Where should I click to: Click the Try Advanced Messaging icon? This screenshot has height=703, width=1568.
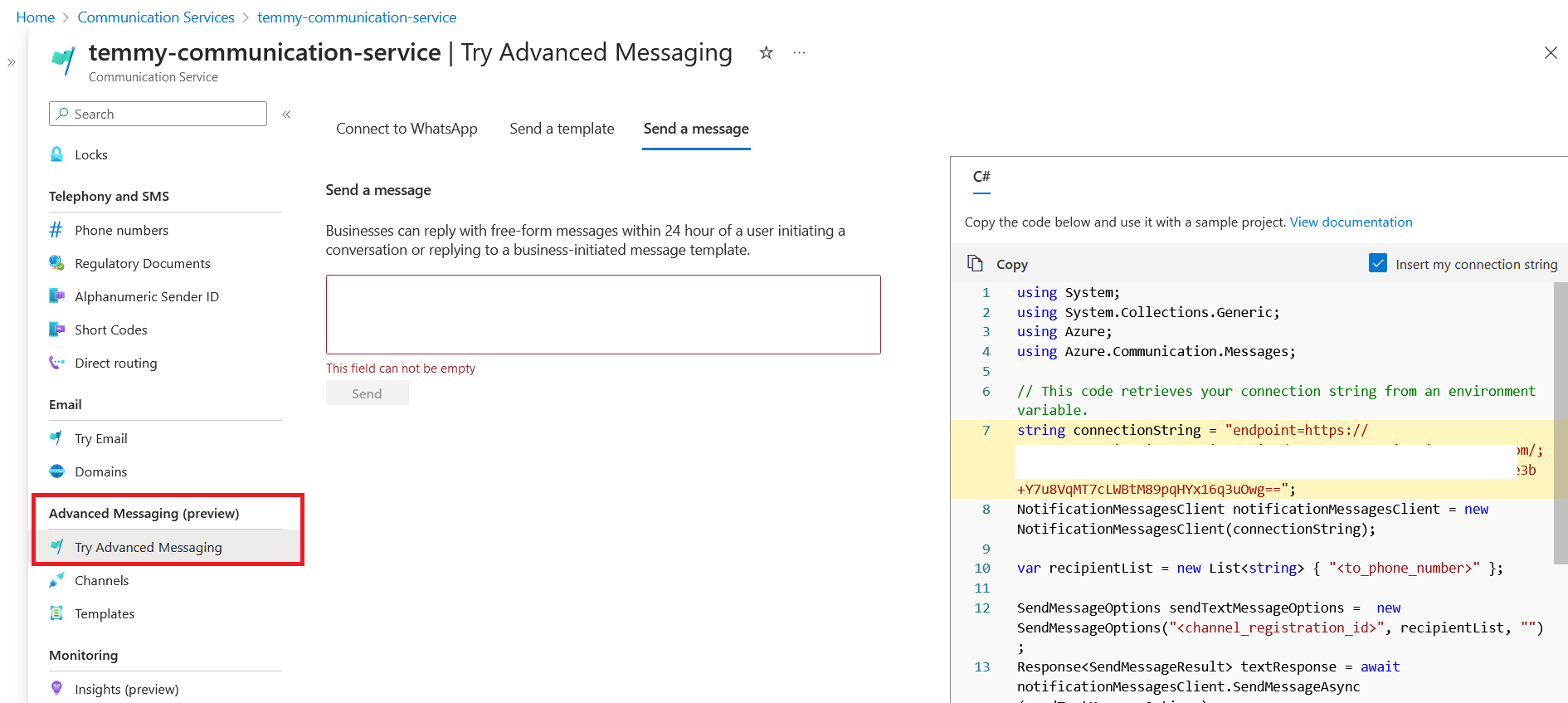(56, 547)
